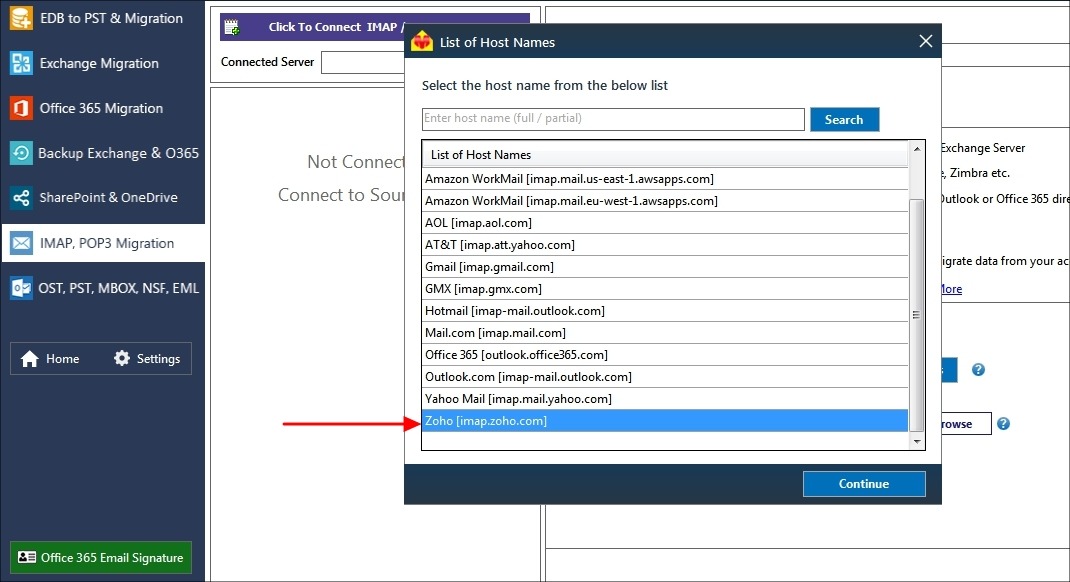Select AOL [imap.aol.com] host
Screen dimensions: 1070x582
tap(665, 222)
